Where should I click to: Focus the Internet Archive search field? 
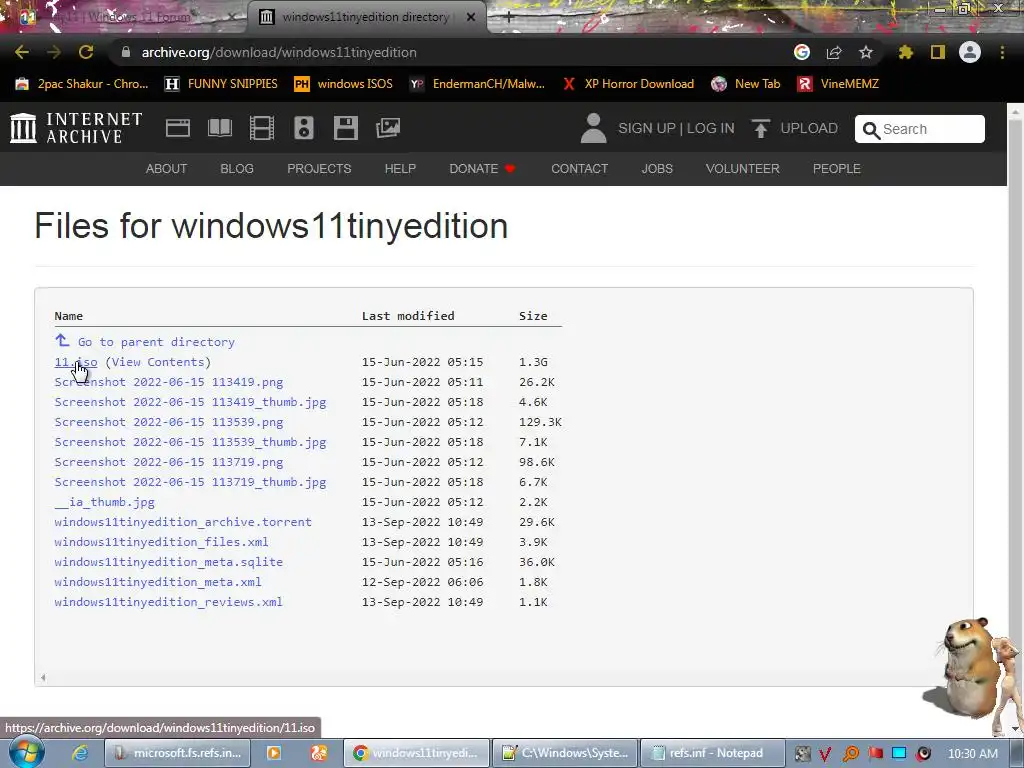click(x=920, y=129)
